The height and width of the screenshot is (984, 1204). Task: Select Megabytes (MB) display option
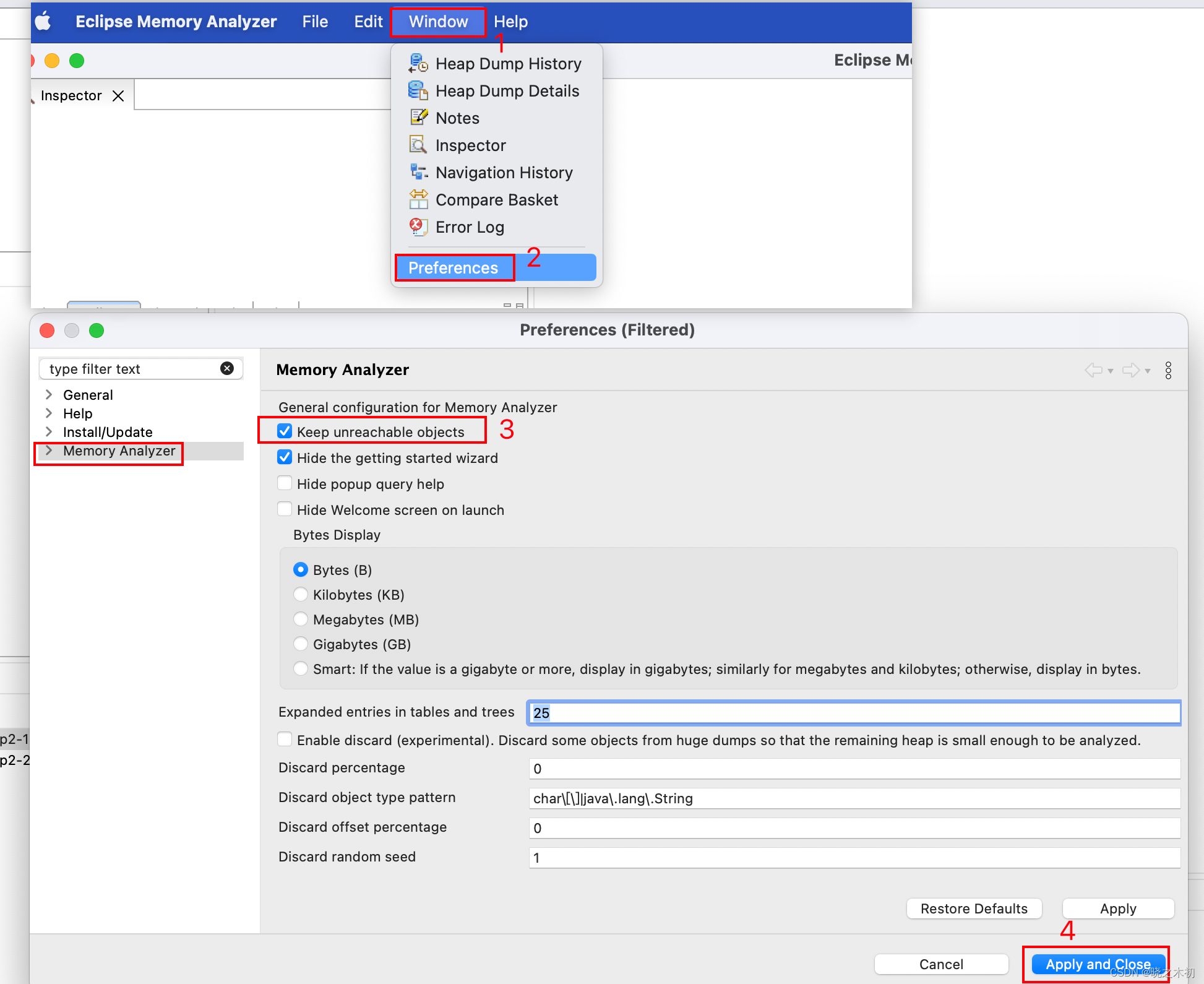301,619
